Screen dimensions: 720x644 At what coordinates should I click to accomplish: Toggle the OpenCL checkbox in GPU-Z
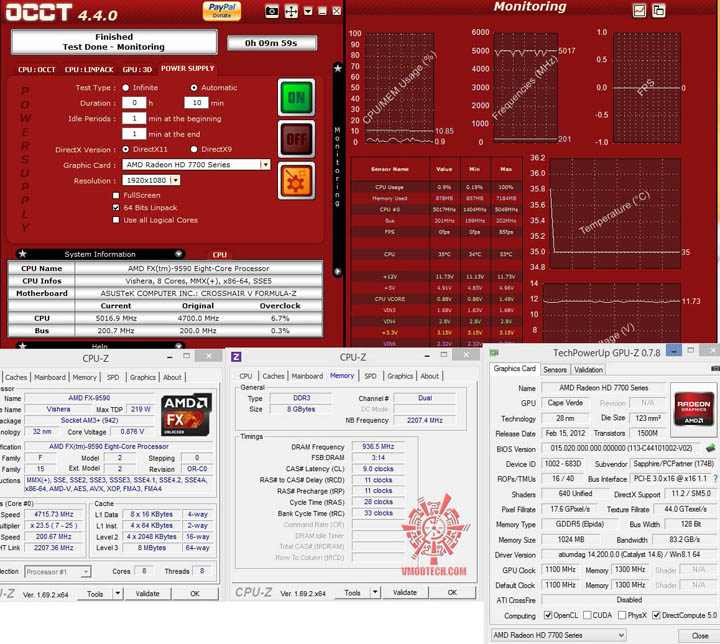[548, 615]
